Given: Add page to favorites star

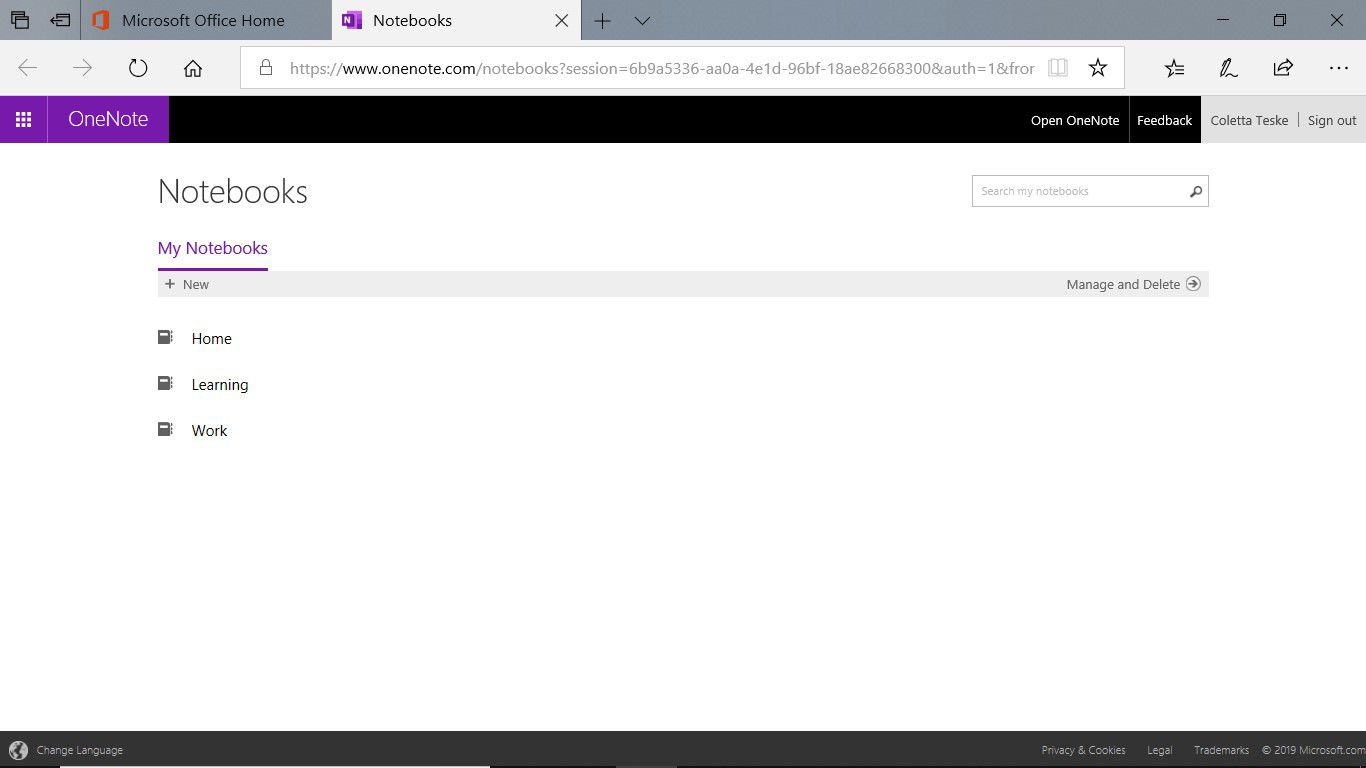Looking at the screenshot, I should (1098, 68).
